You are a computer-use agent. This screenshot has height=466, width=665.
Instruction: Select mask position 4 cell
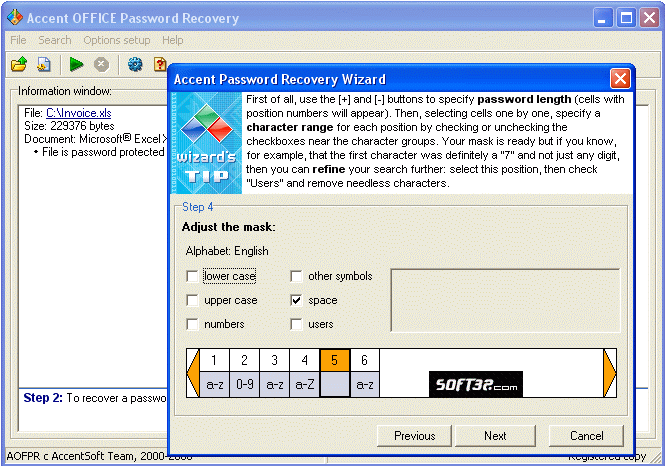point(305,360)
